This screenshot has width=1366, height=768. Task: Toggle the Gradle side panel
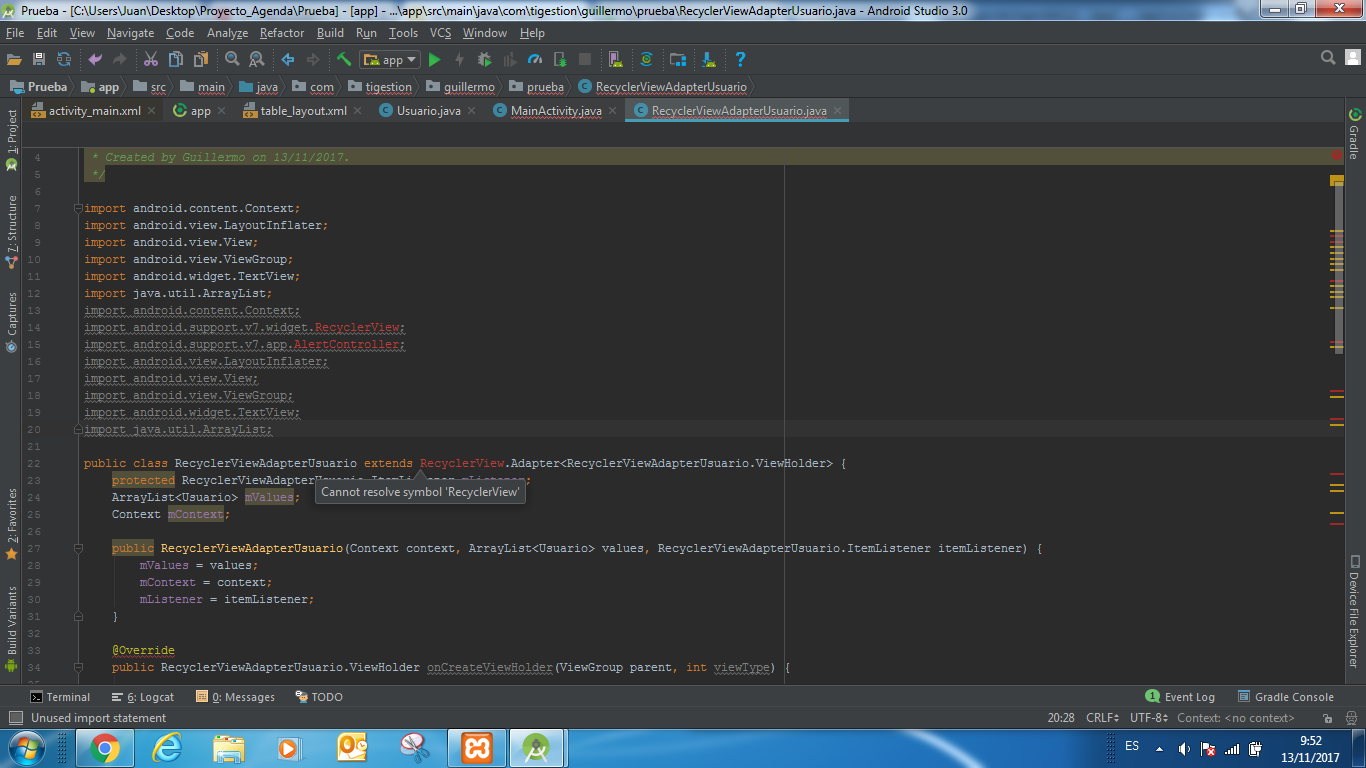click(1355, 134)
